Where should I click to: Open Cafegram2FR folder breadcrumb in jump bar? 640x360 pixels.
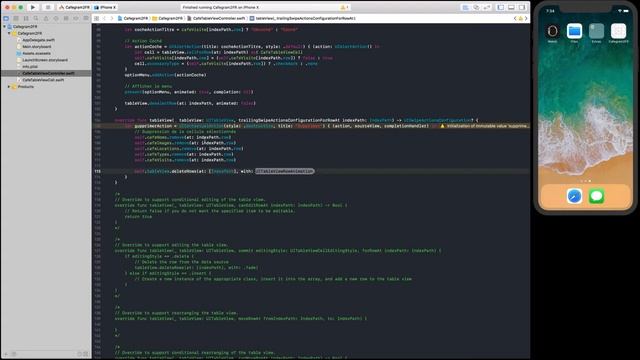(x=168, y=18)
